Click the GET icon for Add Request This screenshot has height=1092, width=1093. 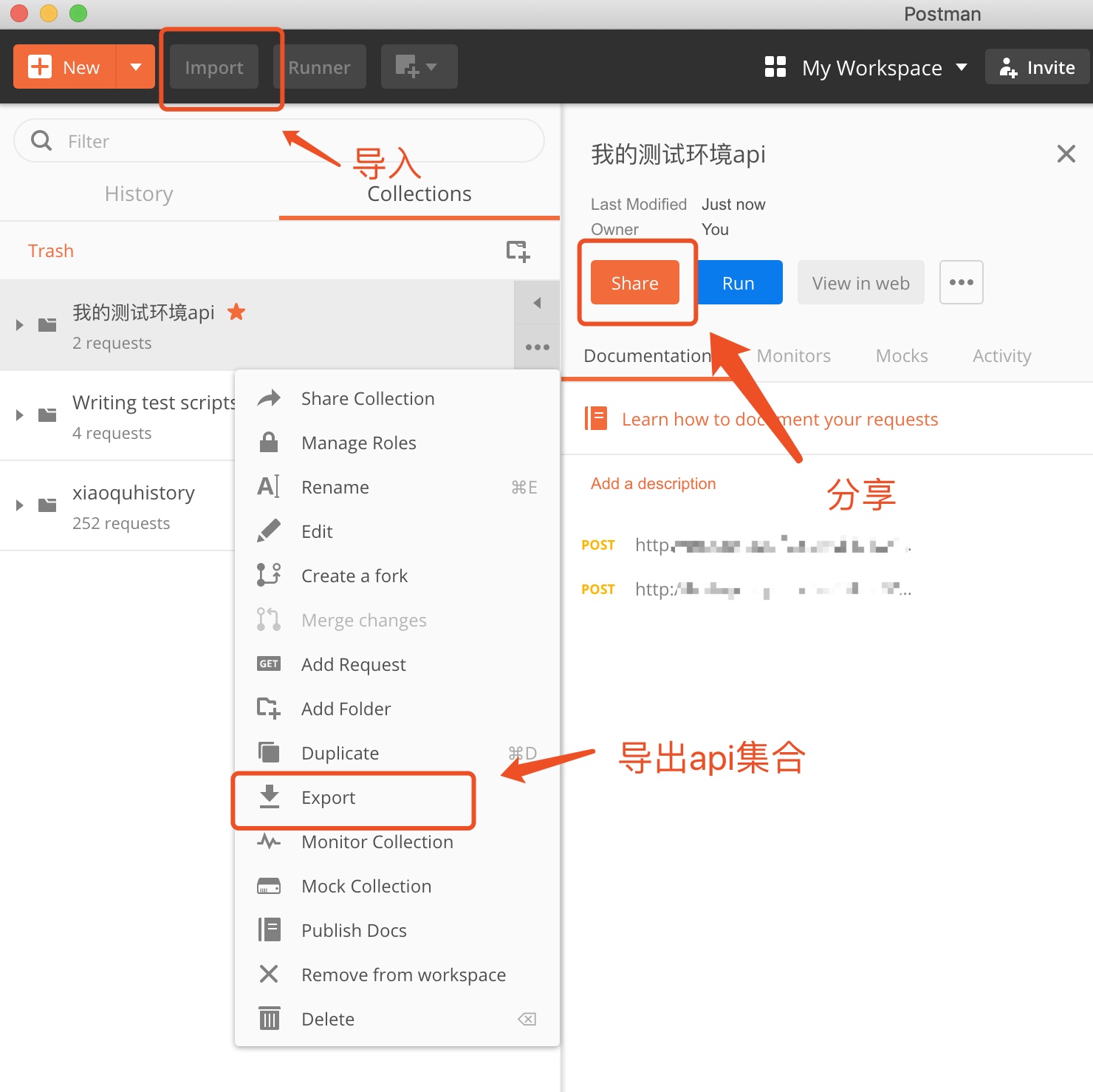coord(269,663)
